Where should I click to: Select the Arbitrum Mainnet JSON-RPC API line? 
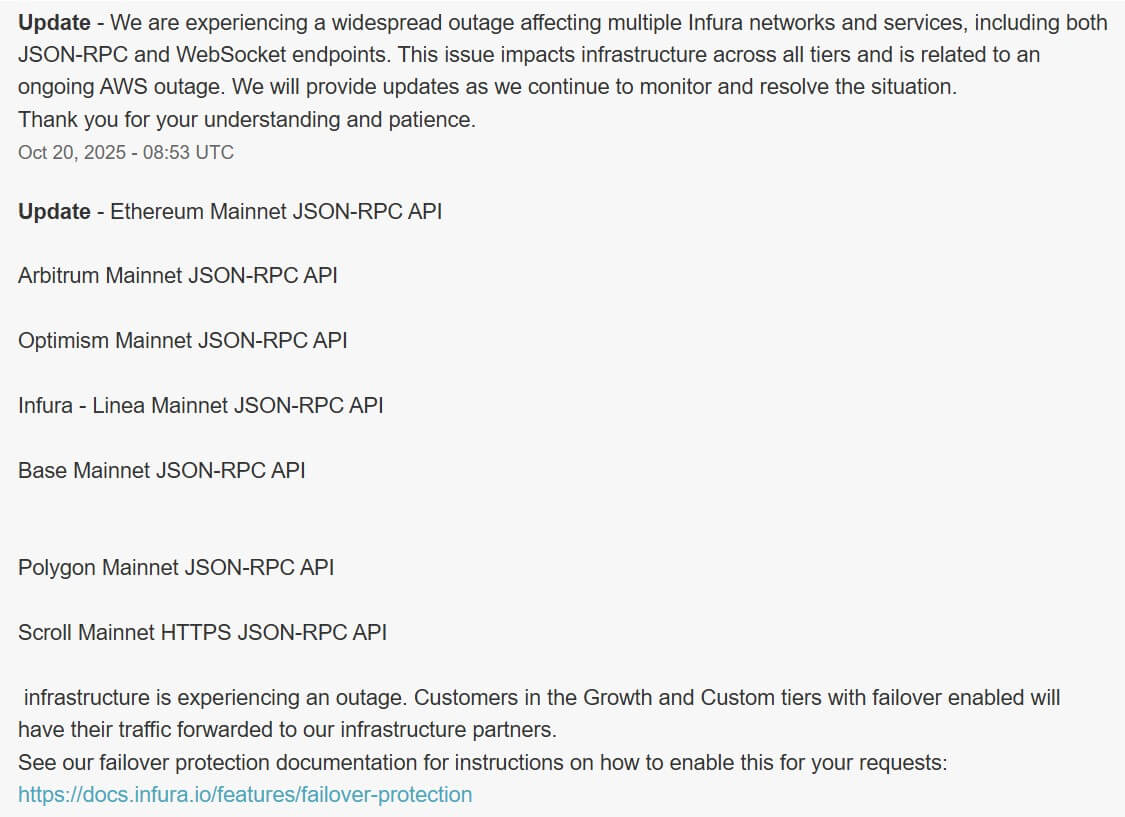click(x=178, y=276)
